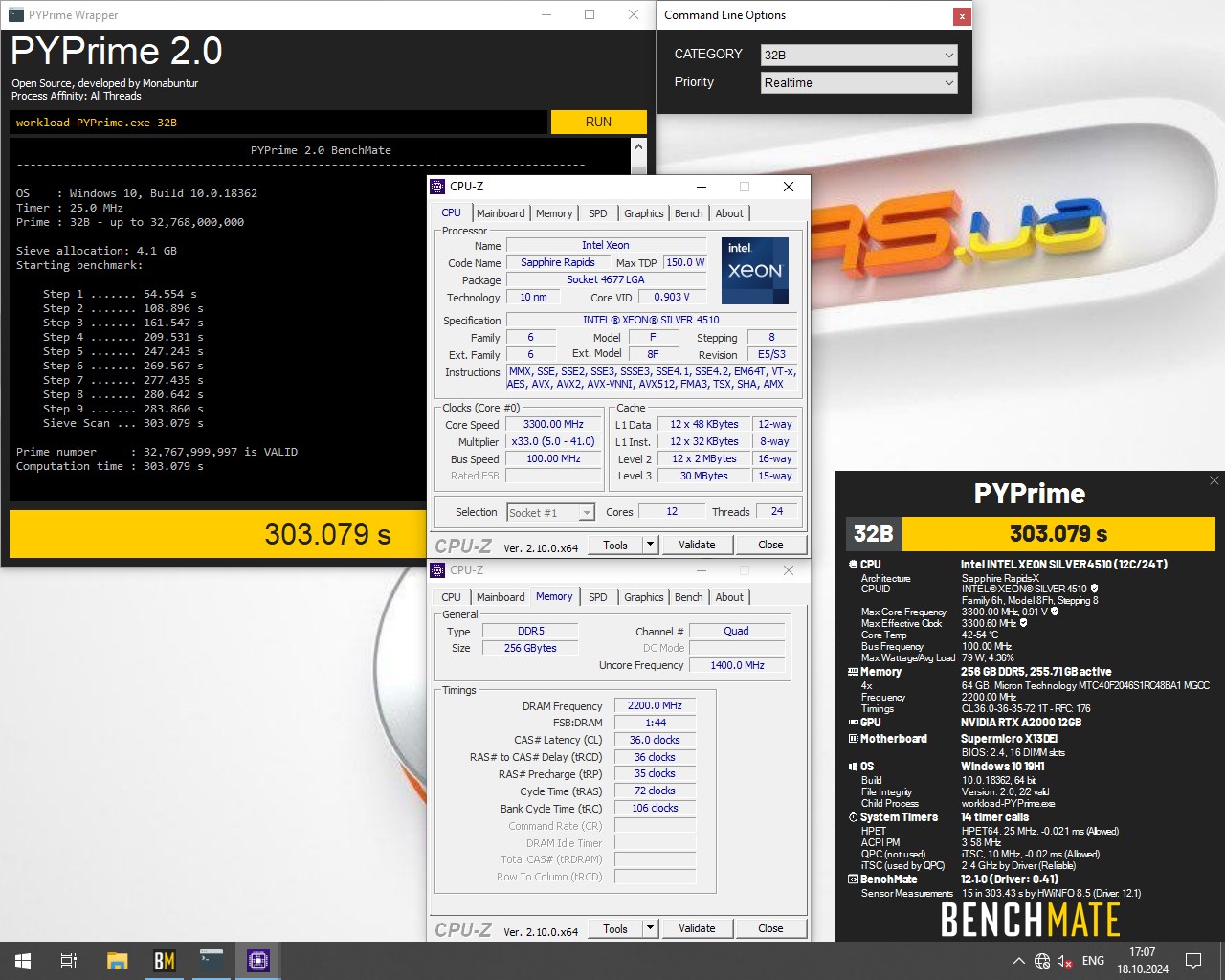Open Windows Start menu
Screen dimensions: 1225x980
tap(23, 961)
